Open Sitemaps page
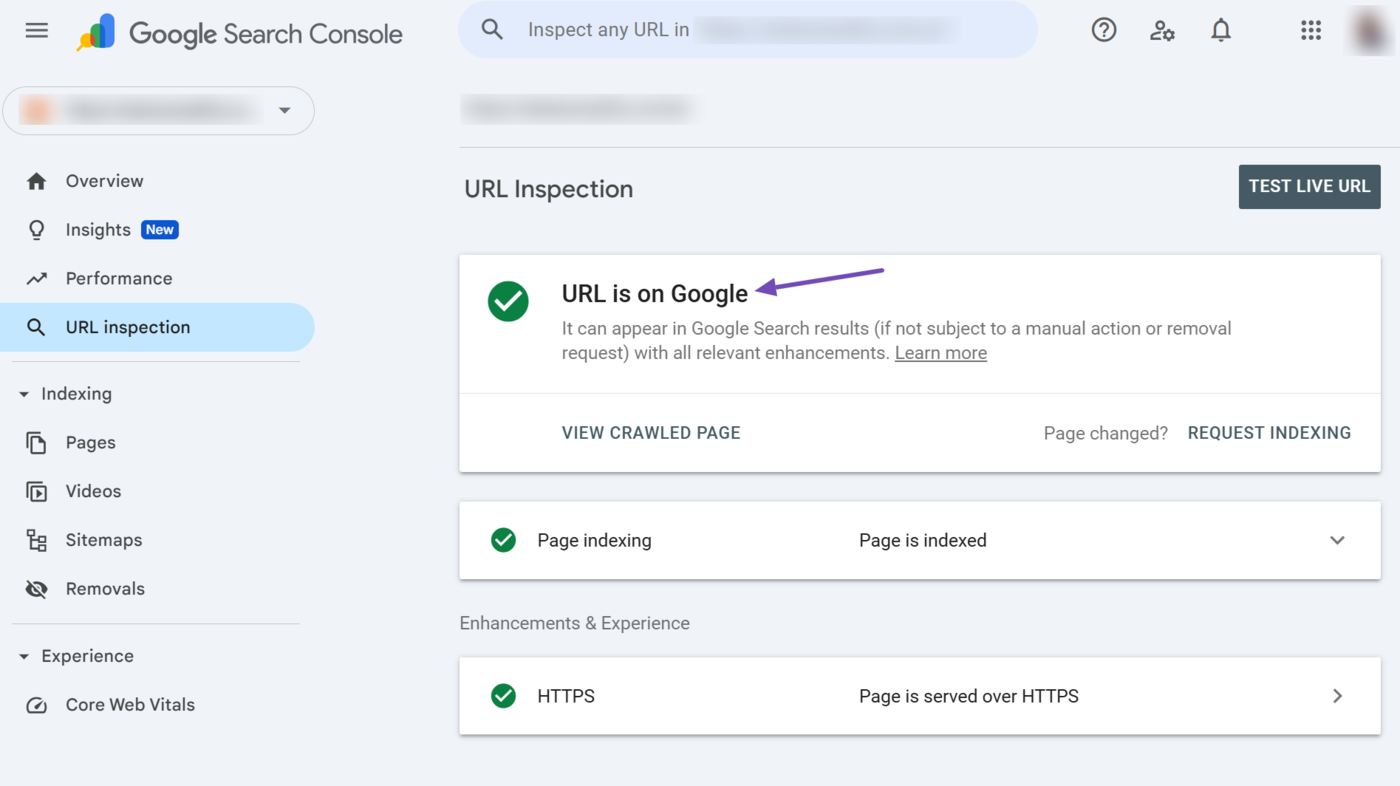Viewport: 1400px width, 786px height. [104, 540]
